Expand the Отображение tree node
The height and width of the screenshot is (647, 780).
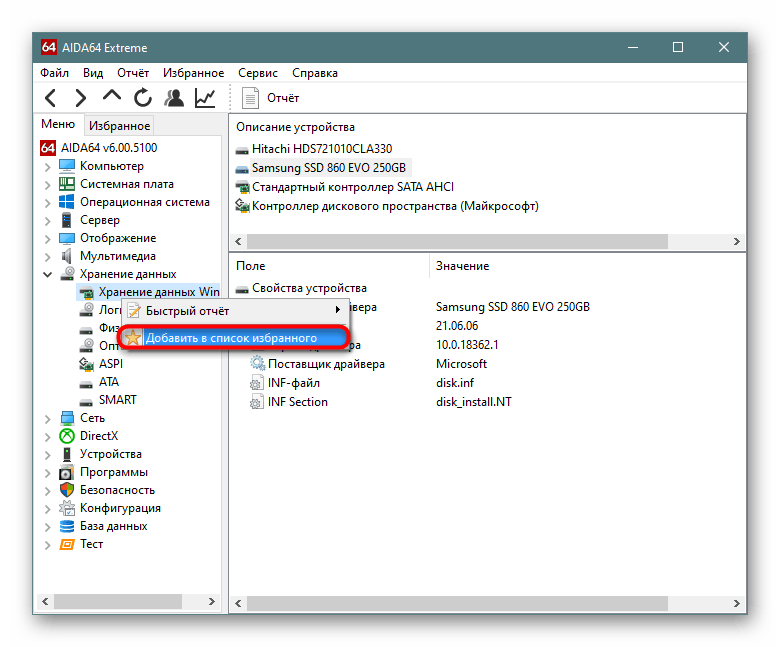click(47, 239)
